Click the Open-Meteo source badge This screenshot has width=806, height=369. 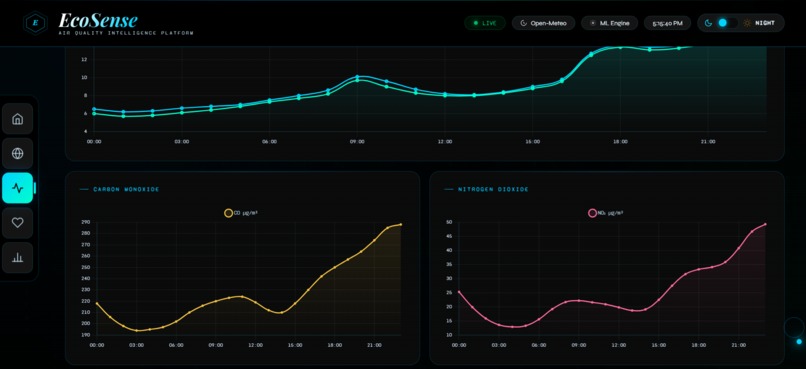(x=543, y=23)
